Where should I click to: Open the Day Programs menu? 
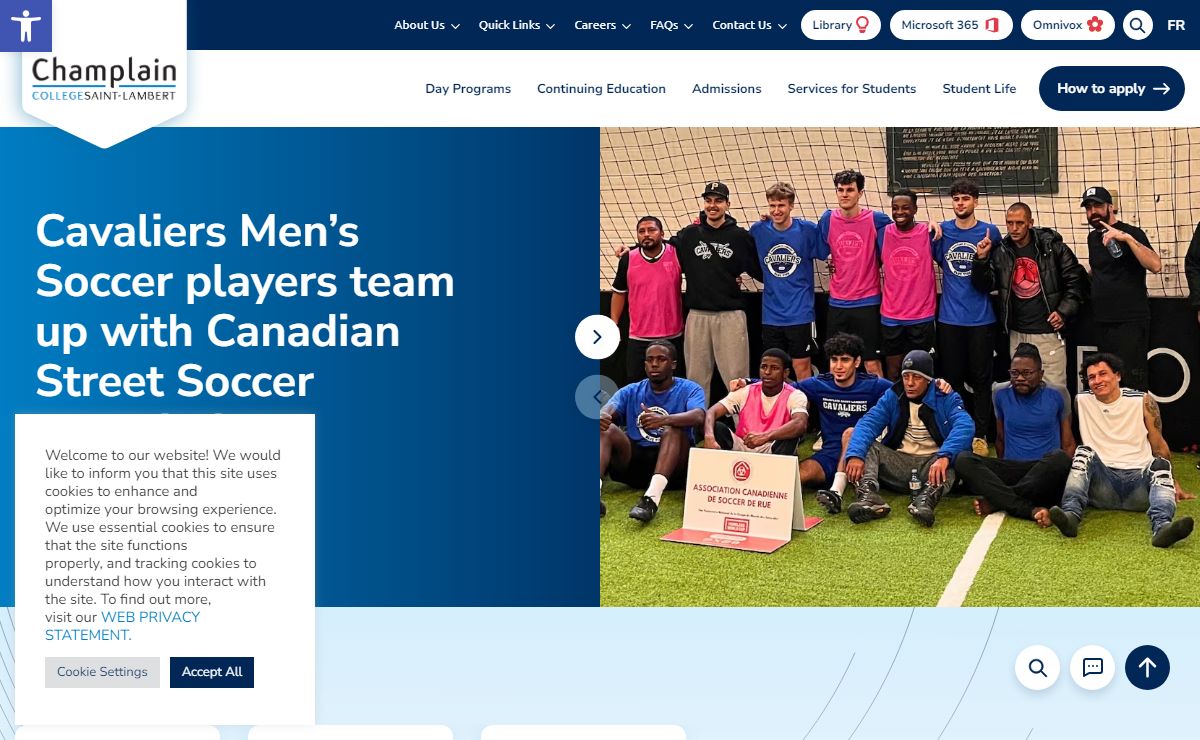468,89
